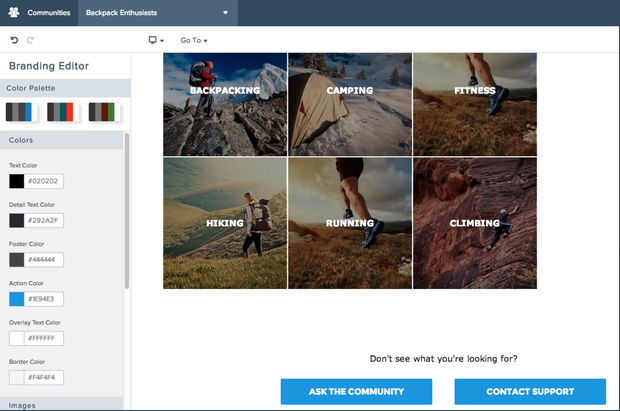Edit the Border Color value #F4F4F4
620x411 pixels.
[43, 377]
